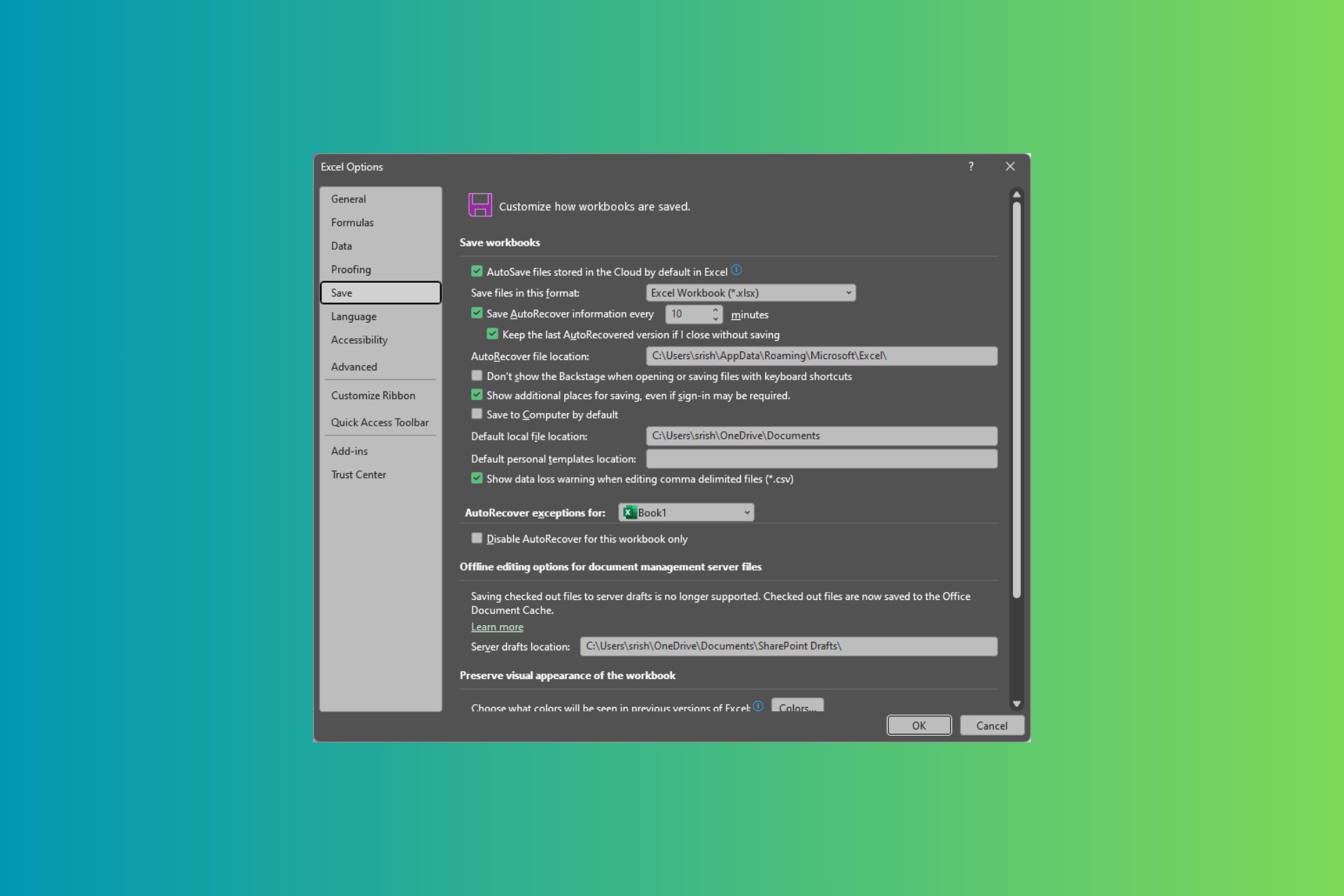Click the Colors... button
The image size is (1344, 896).
pos(797,706)
